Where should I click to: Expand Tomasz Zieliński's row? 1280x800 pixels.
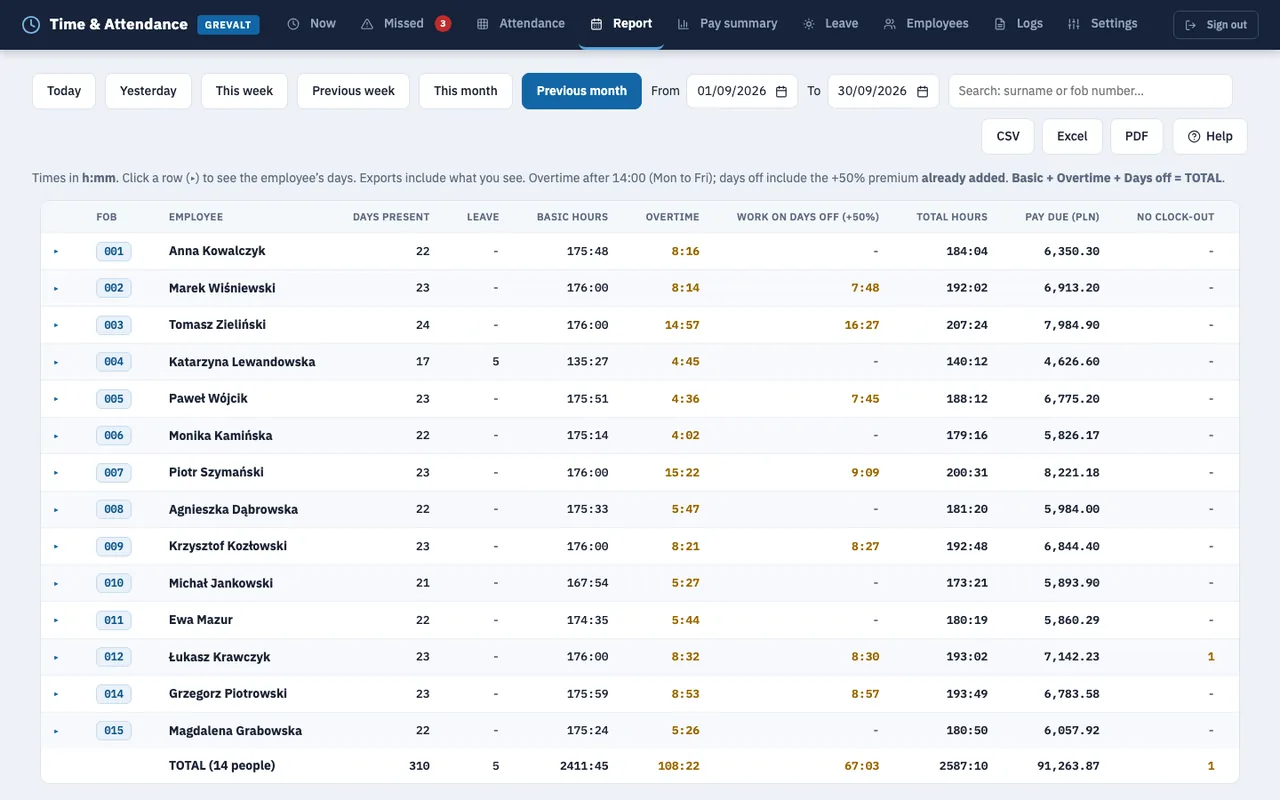pos(56,325)
